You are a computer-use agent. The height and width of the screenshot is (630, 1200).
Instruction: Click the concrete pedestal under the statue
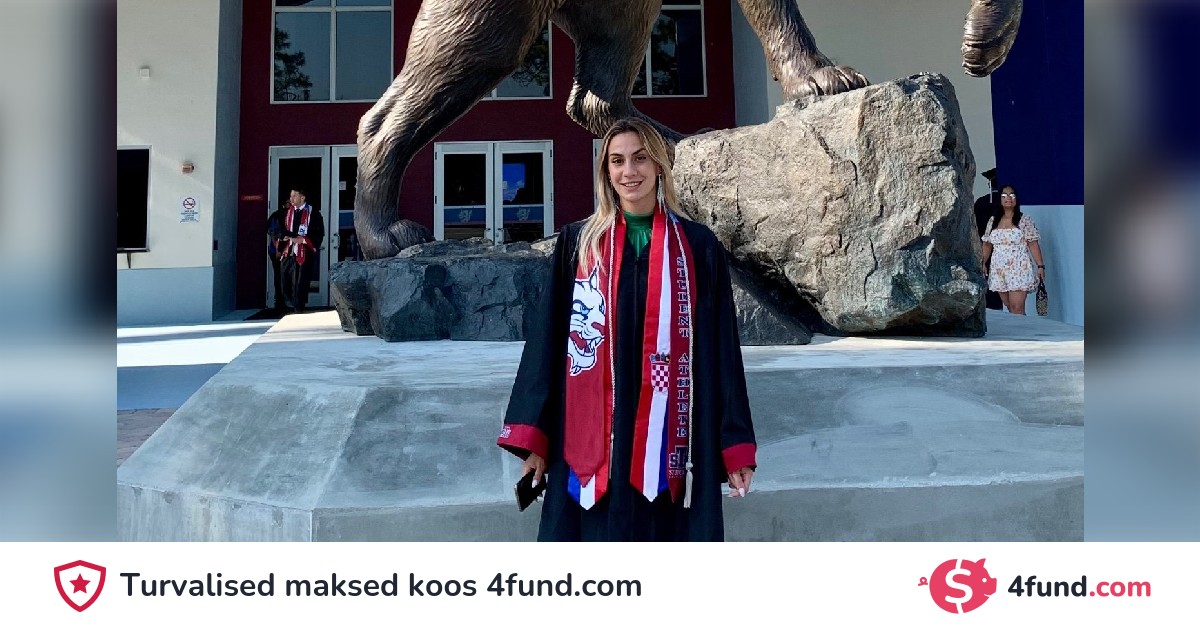(x=600, y=430)
